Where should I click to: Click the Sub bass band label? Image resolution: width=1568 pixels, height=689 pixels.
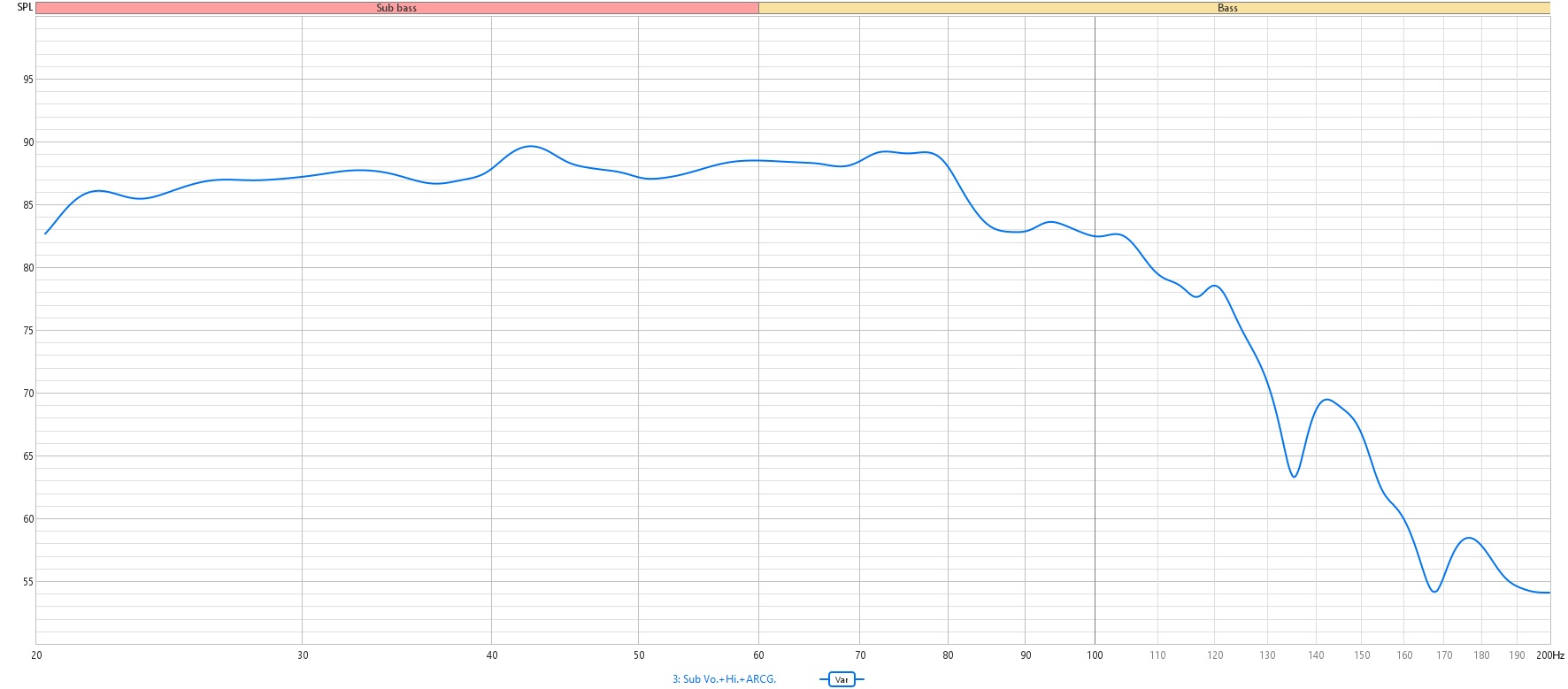396,8
